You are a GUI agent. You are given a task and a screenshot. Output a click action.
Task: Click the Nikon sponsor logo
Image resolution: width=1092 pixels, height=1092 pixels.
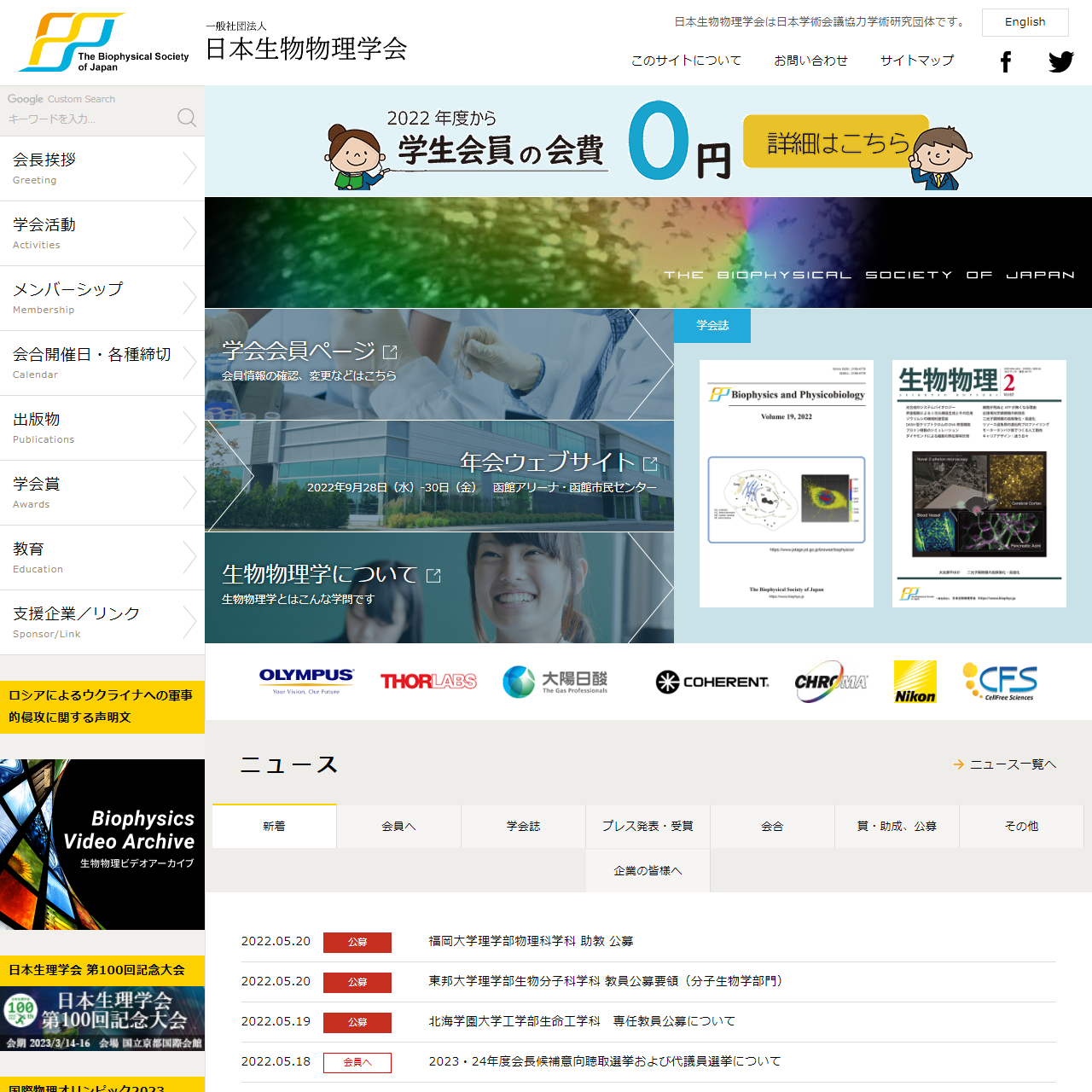coord(915,682)
